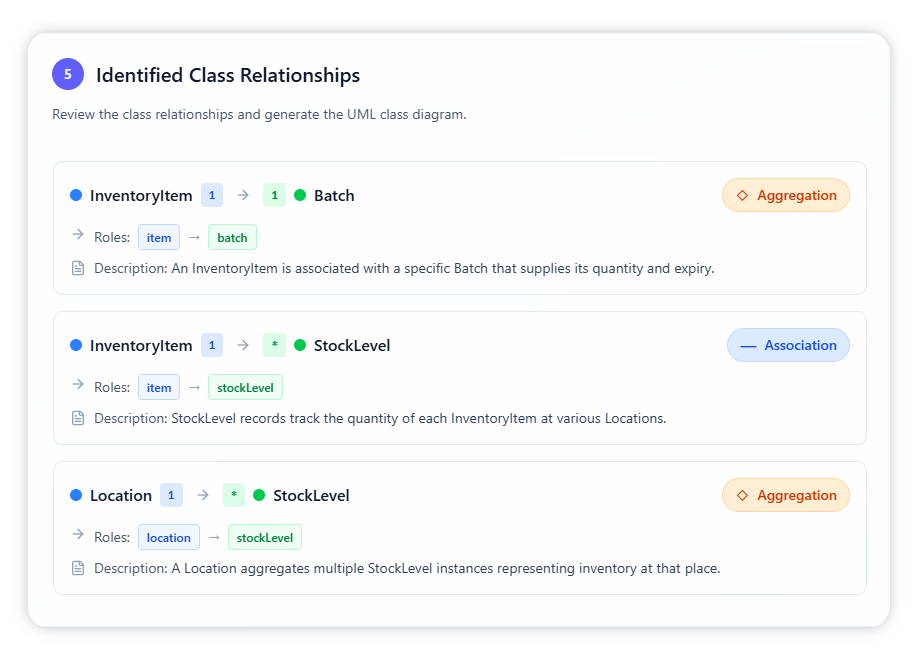
Task: Click the Association relationship badge
Action: pyautogui.click(x=788, y=345)
